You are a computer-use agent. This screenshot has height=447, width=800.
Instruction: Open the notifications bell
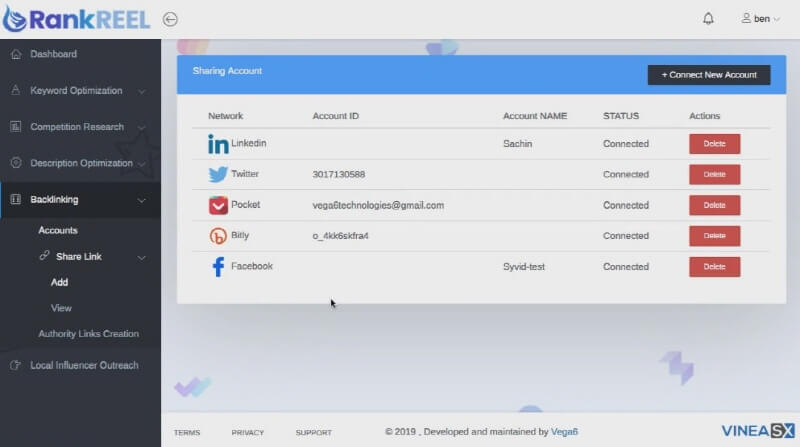(708, 19)
